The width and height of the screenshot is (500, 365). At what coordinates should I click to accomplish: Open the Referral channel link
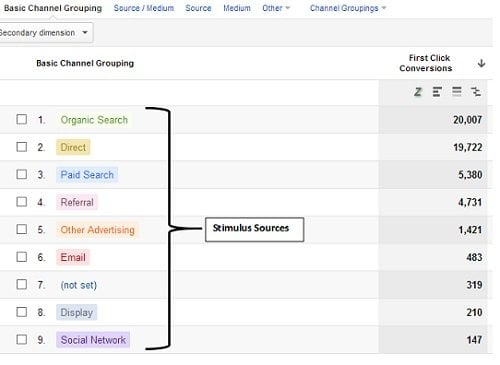tap(77, 202)
